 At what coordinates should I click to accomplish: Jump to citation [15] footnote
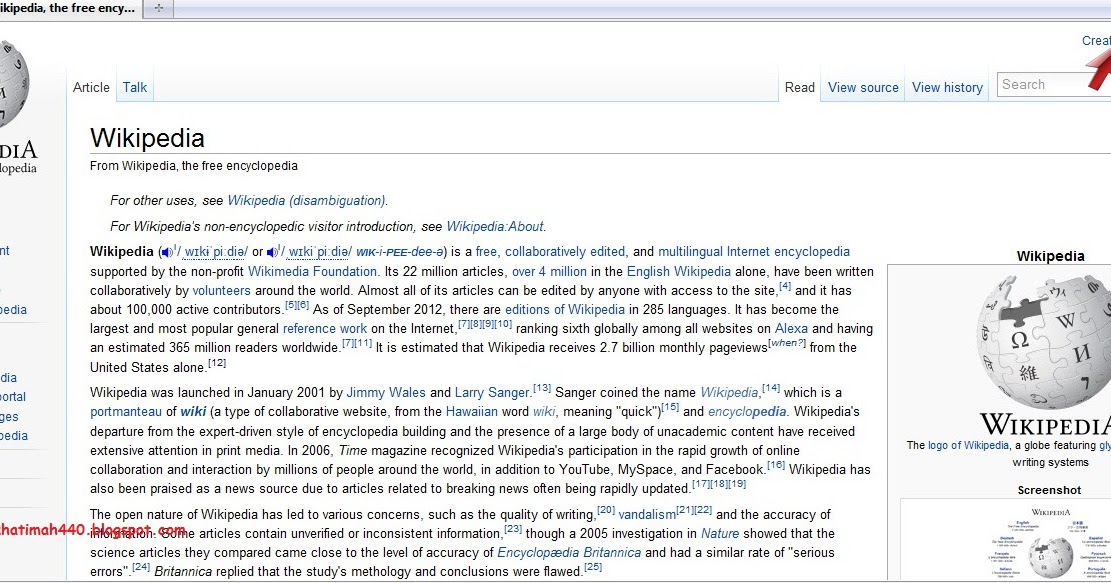[x=670, y=407]
